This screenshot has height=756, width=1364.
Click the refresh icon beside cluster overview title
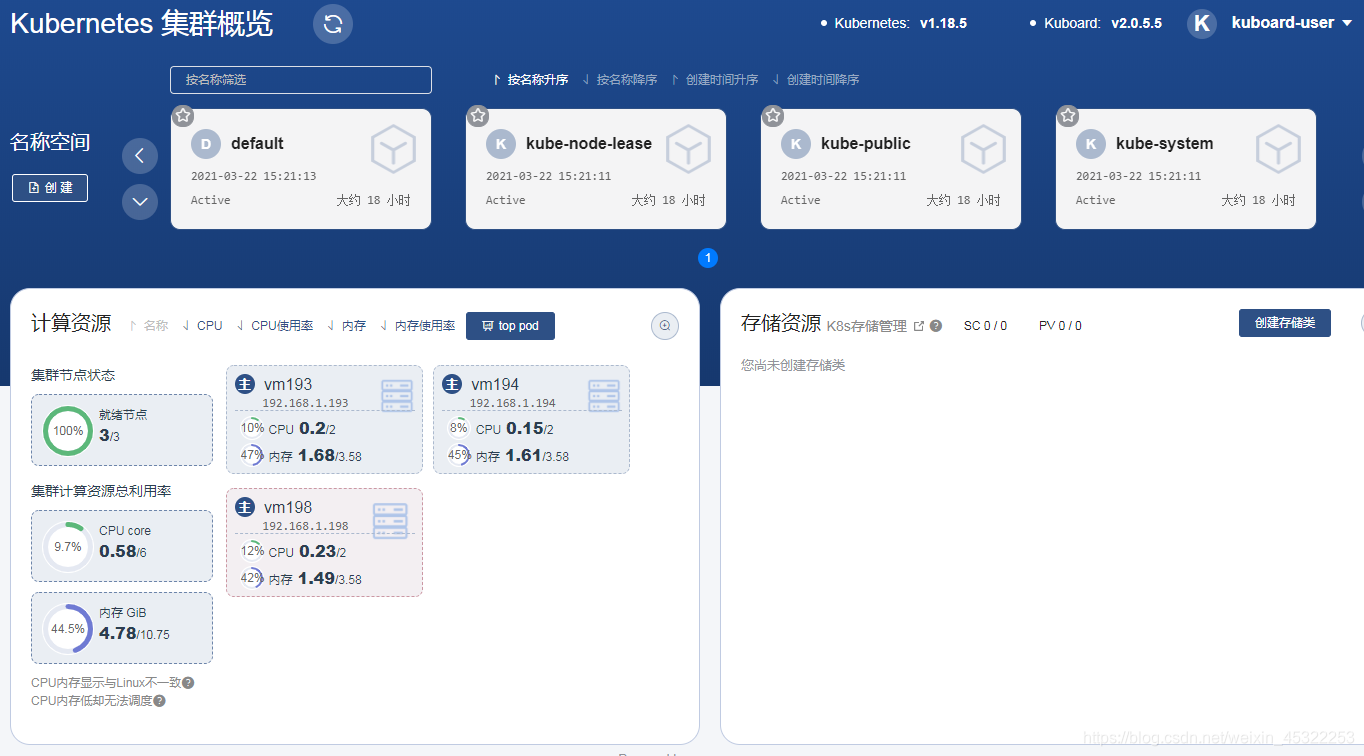333,24
